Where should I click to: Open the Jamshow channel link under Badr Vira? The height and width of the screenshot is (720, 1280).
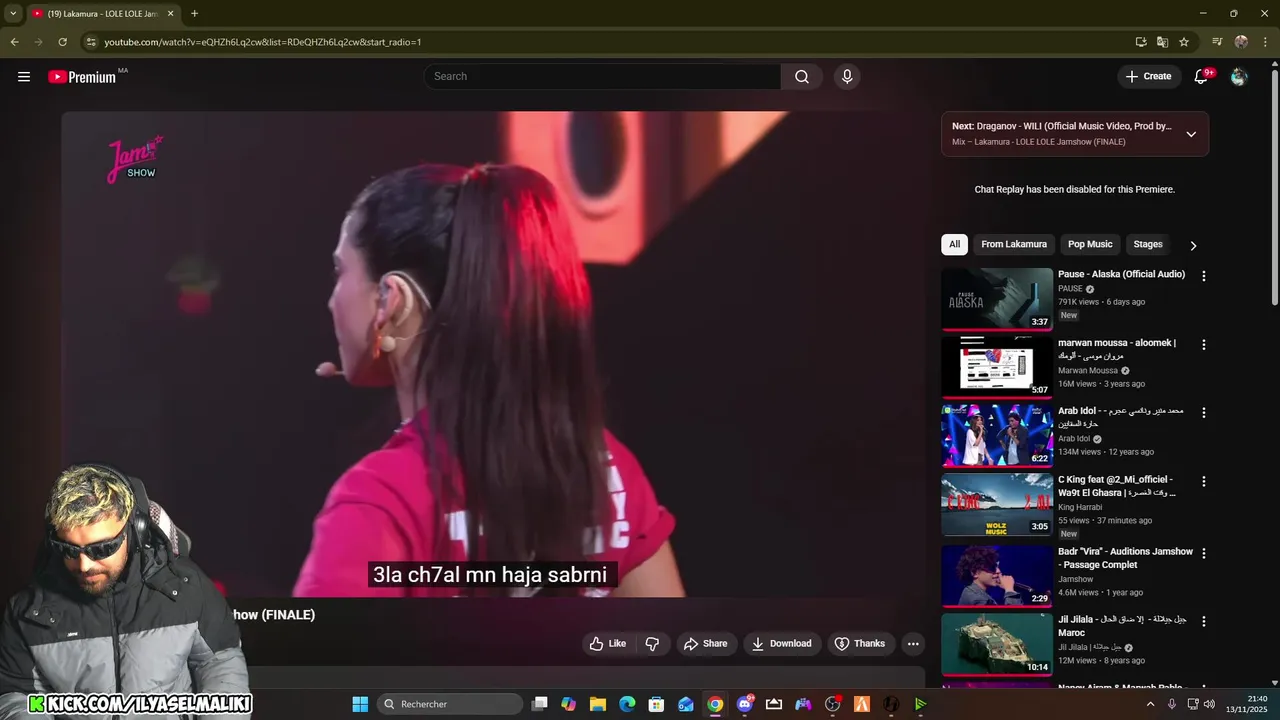[x=1076, y=579]
